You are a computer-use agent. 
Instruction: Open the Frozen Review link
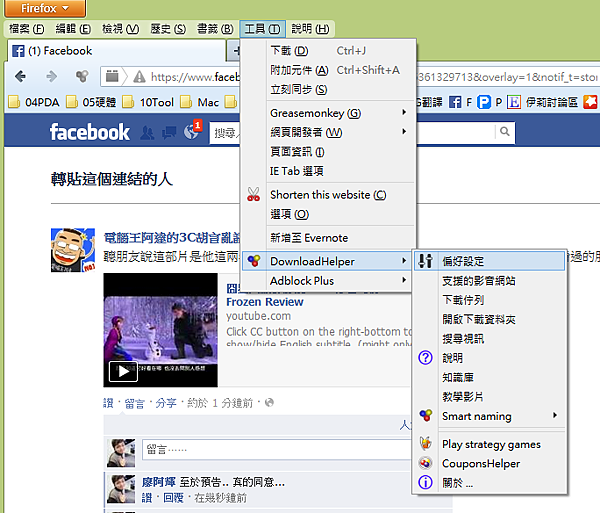(265, 302)
